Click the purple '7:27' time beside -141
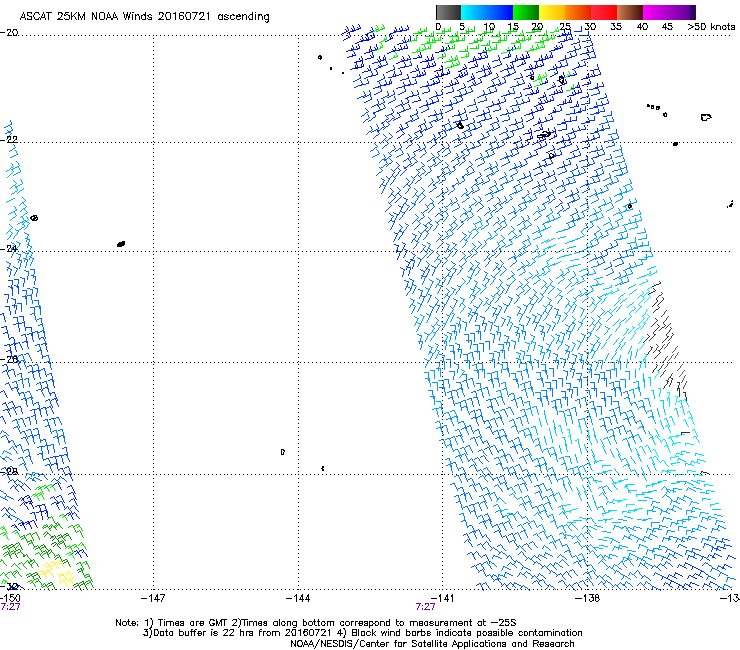 425,607
